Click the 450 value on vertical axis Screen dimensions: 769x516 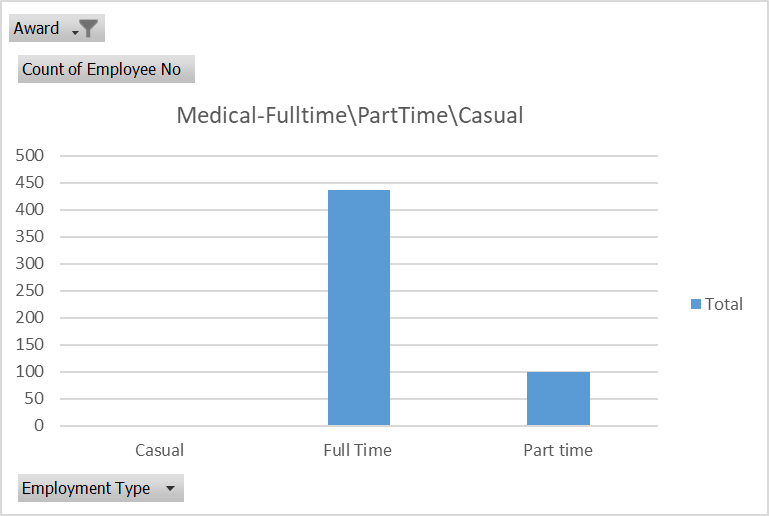31,183
